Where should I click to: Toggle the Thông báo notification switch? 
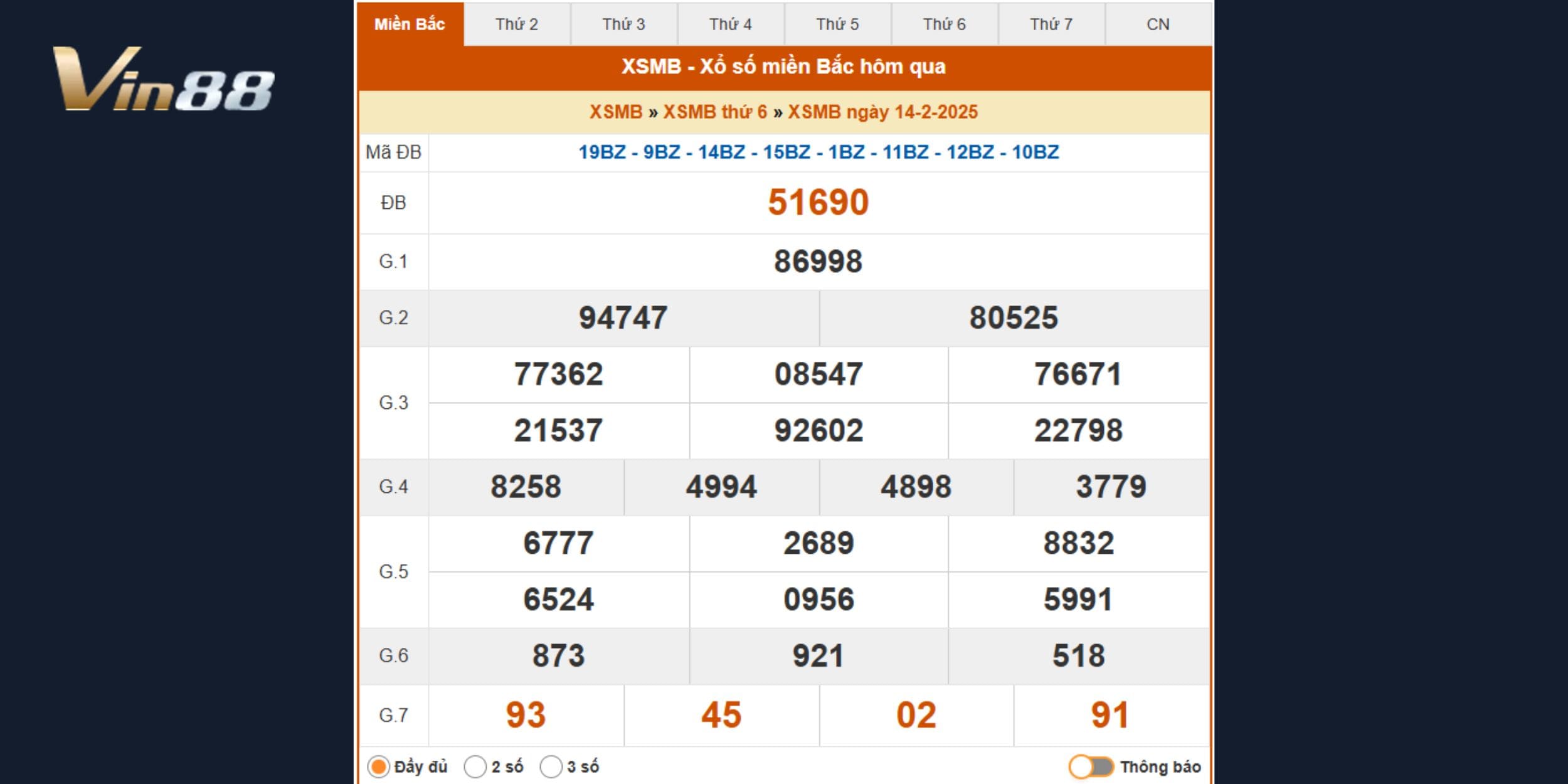[1091, 766]
